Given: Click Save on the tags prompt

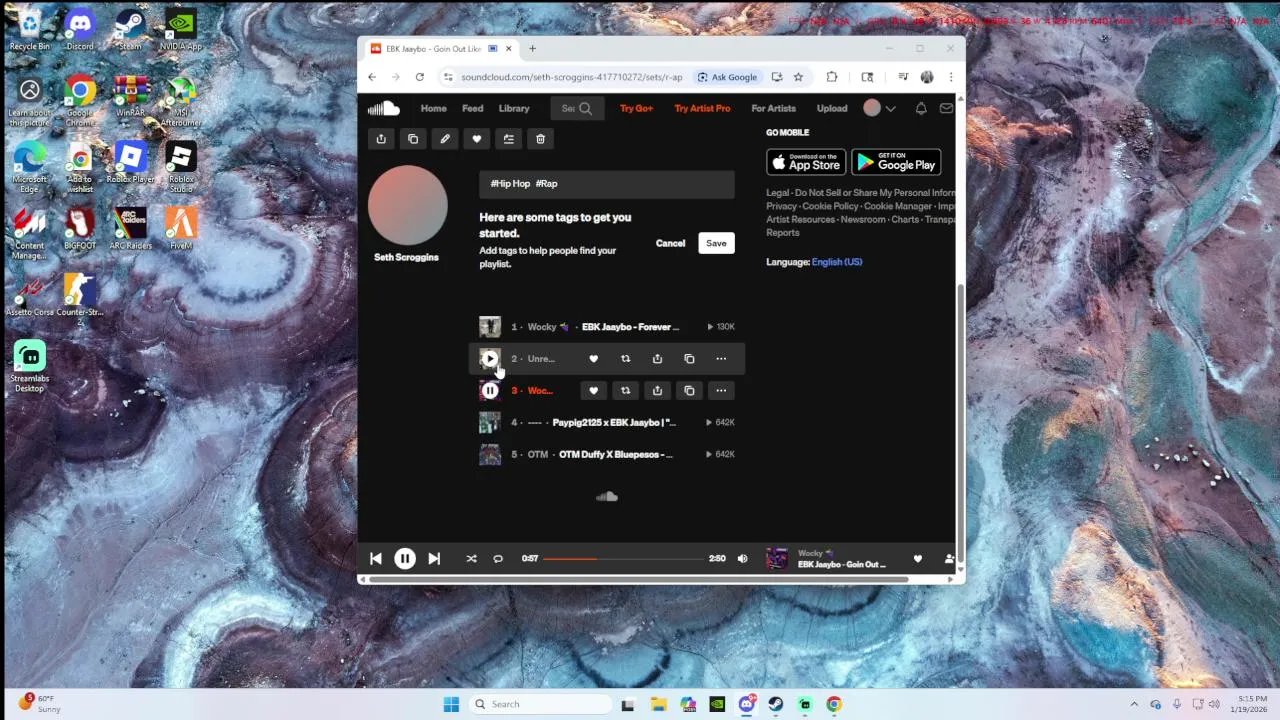Looking at the screenshot, I should tap(716, 243).
